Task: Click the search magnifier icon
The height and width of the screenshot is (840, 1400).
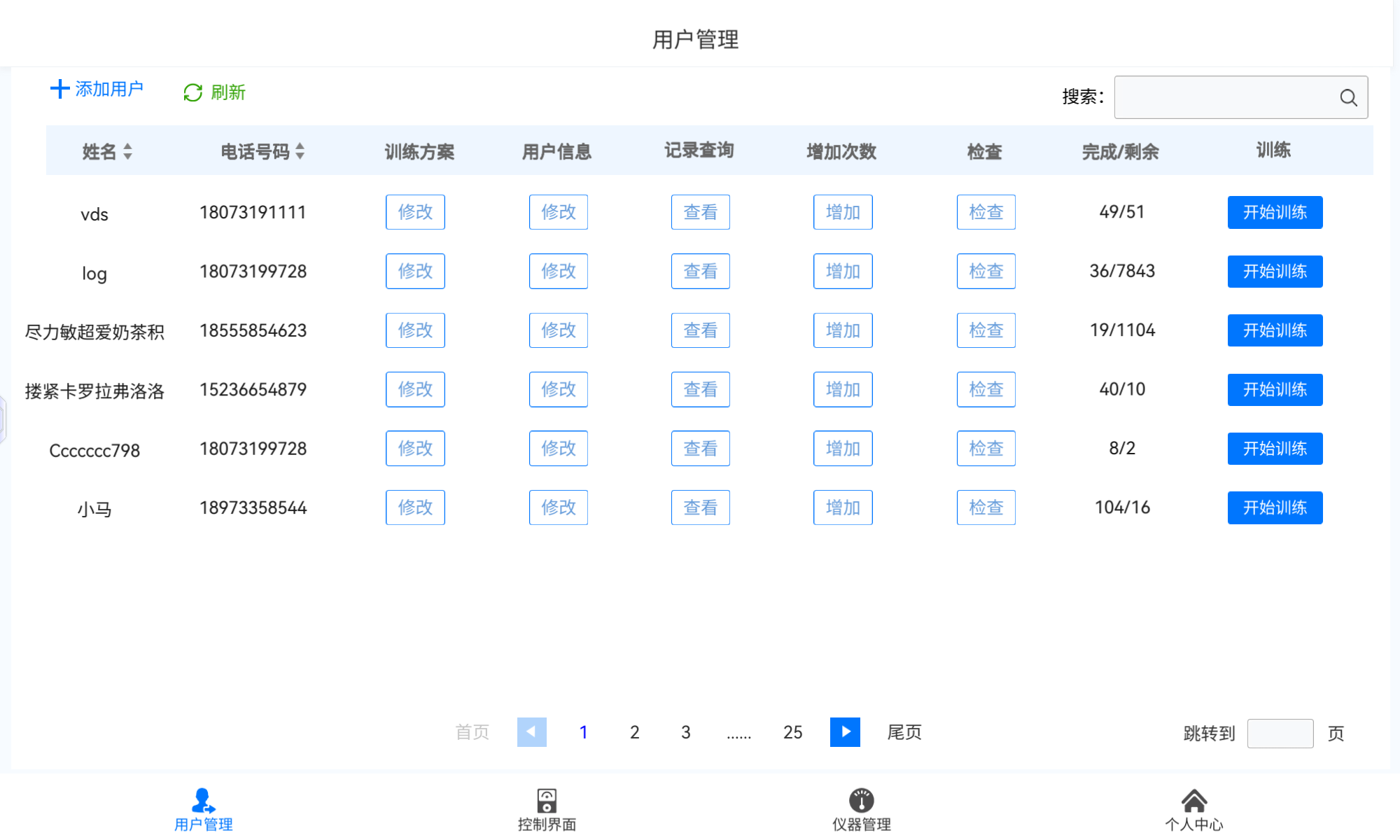Action: pyautogui.click(x=1348, y=97)
